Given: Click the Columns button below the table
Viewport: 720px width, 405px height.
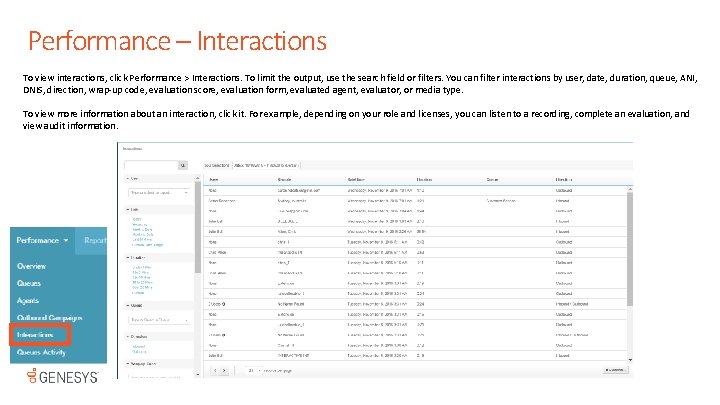Looking at the screenshot, I should click(615, 370).
